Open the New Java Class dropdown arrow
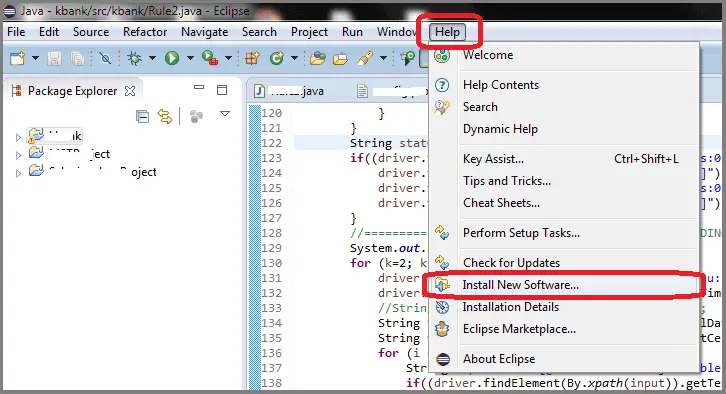 point(294,58)
